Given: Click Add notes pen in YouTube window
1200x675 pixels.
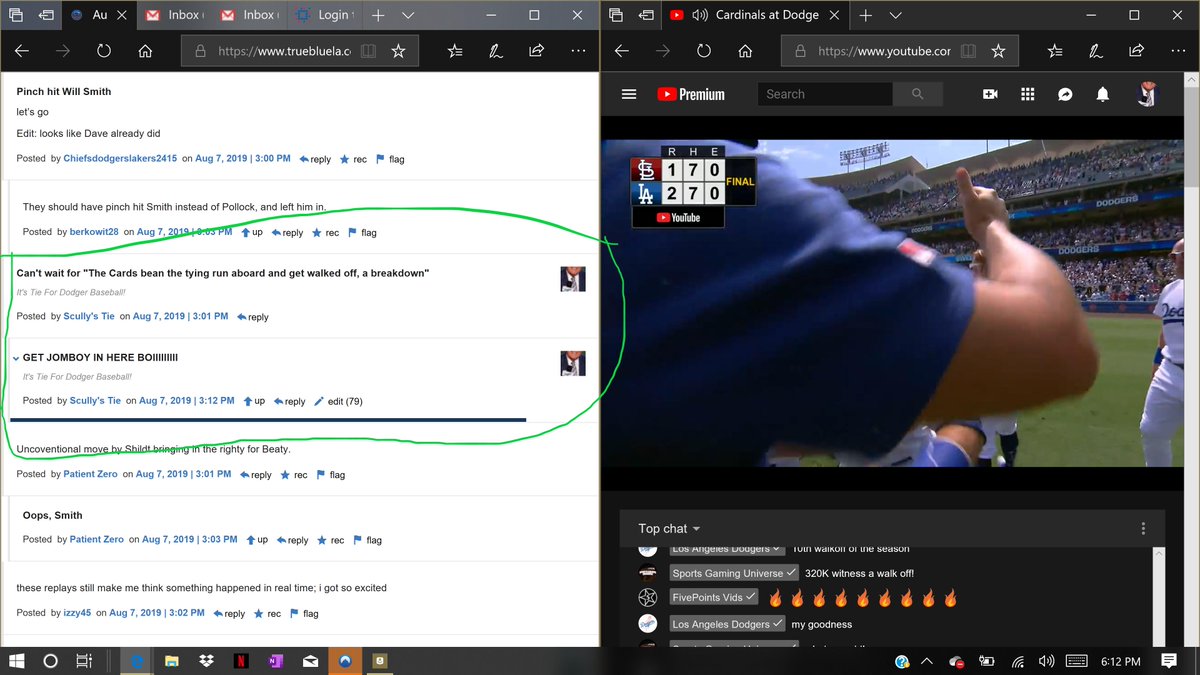Looking at the screenshot, I should [x=1096, y=51].
